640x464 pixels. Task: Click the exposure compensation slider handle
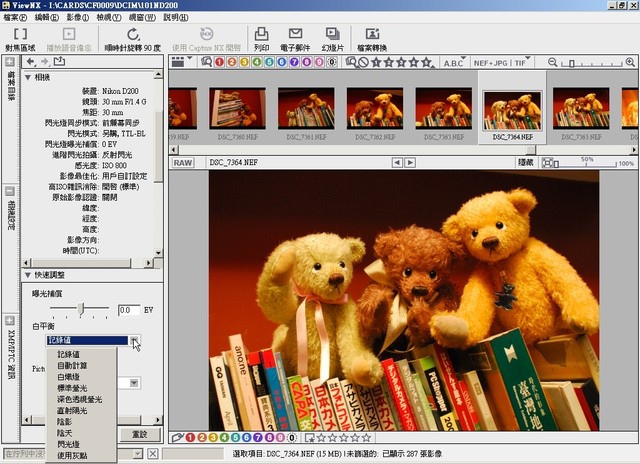coord(81,309)
